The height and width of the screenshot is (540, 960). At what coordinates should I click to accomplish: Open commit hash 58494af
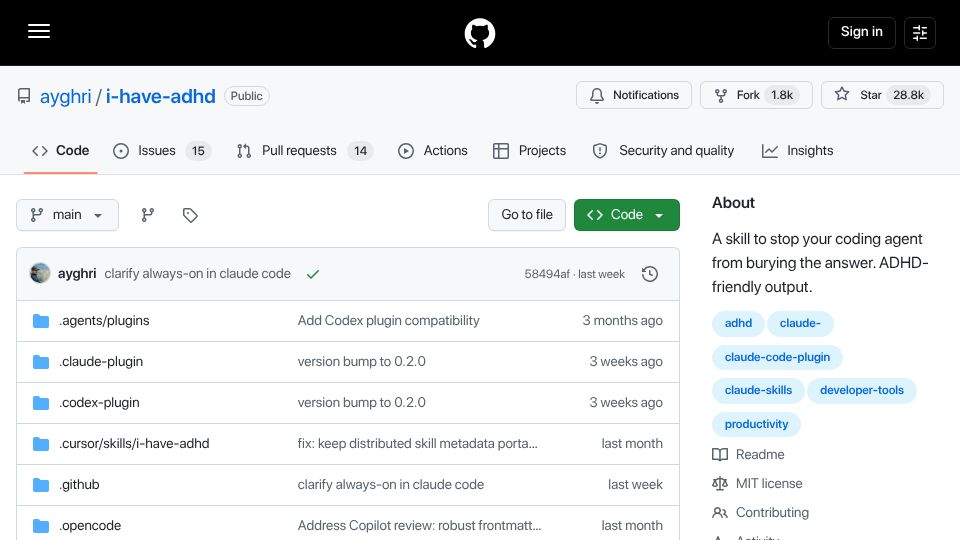tap(547, 274)
